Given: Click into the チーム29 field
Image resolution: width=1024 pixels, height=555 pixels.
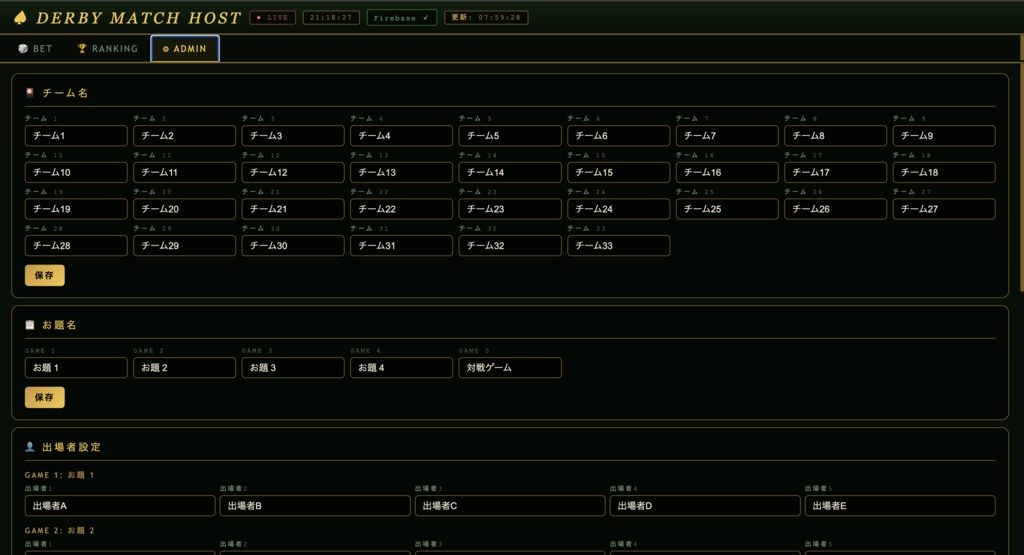Looking at the screenshot, I should pyautogui.click(x=184, y=246).
